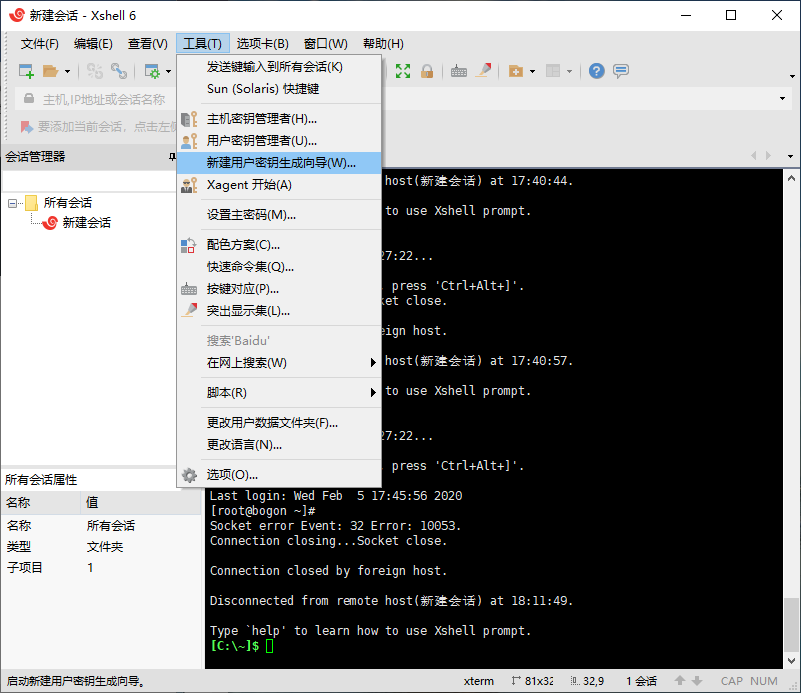Start Xagent 开始(A)
The width and height of the screenshot is (801, 693).
(279, 185)
